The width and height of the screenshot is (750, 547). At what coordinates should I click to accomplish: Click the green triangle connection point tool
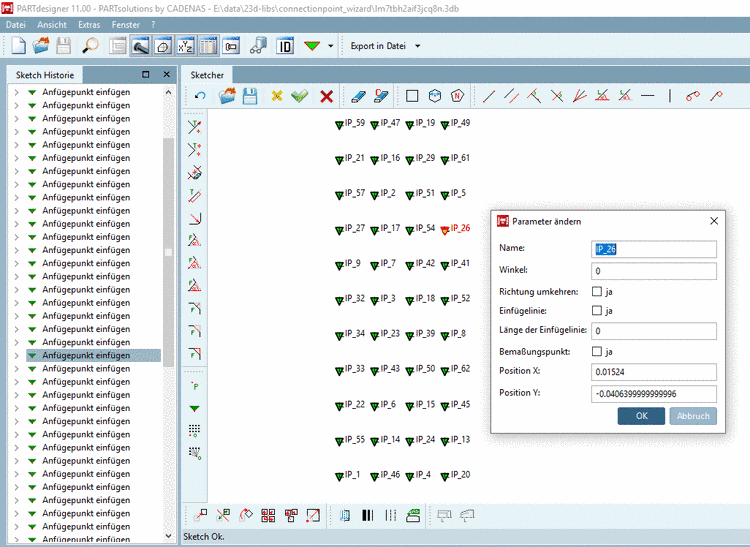[195, 409]
